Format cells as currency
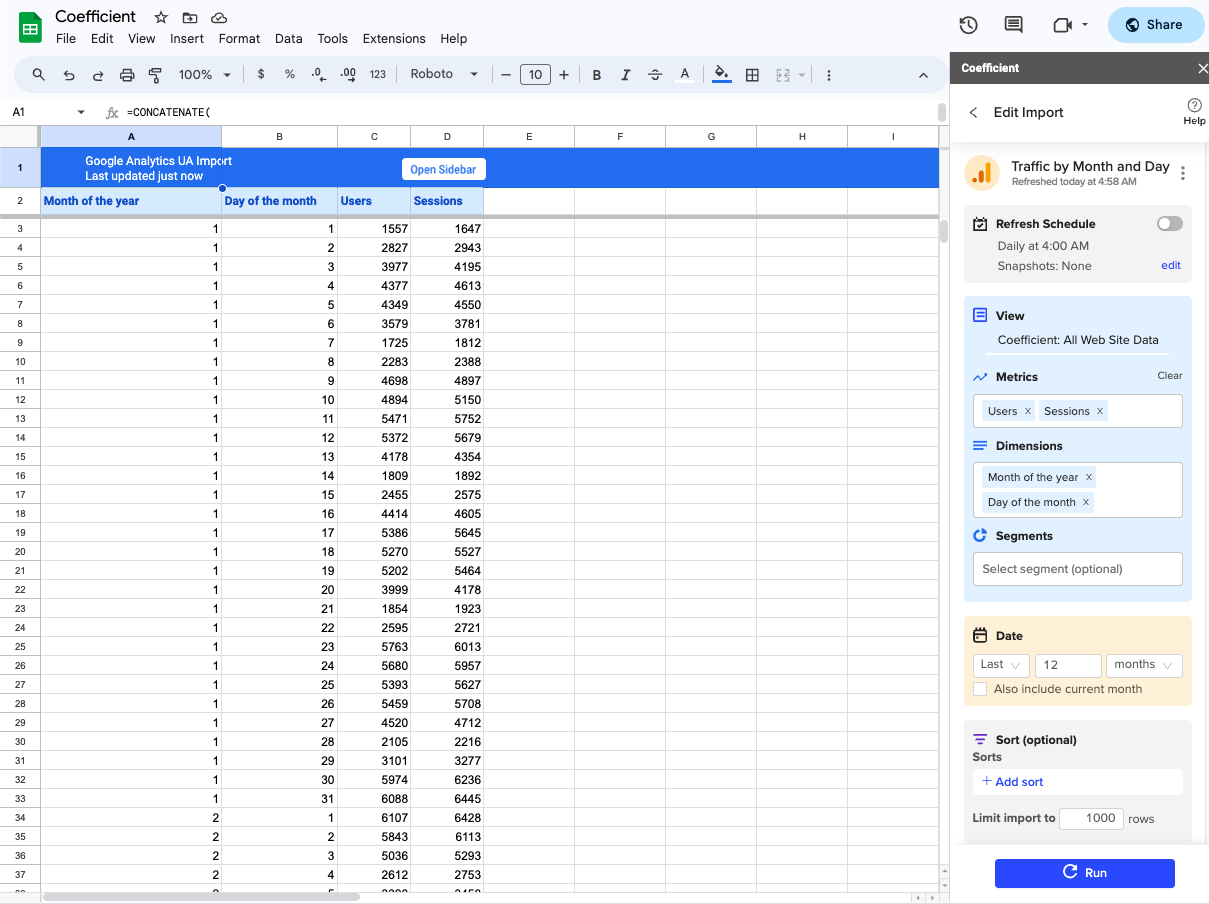Image resolution: width=1209 pixels, height=904 pixels. [x=261, y=74]
